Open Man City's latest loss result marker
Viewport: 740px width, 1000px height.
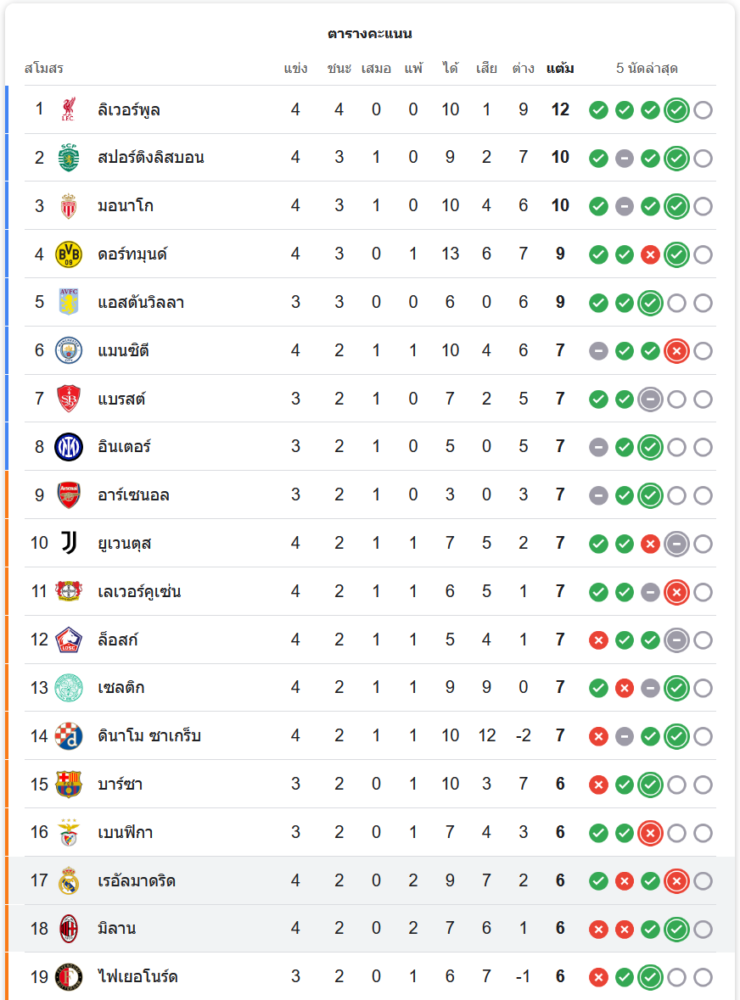676,351
